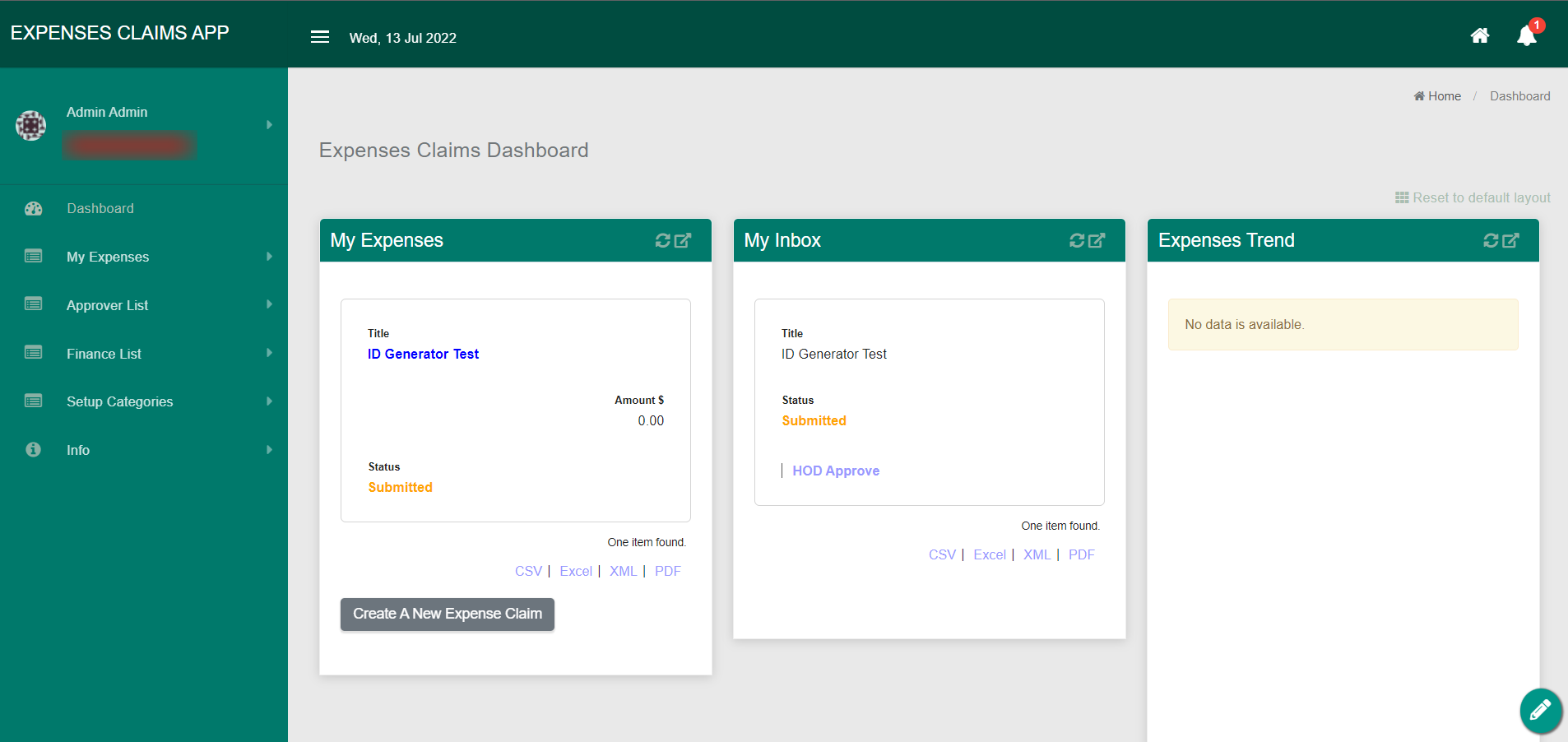Refresh the My Expenses panel
The width and height of the screenshot is (1568, 742).
(x=662, y=240)
